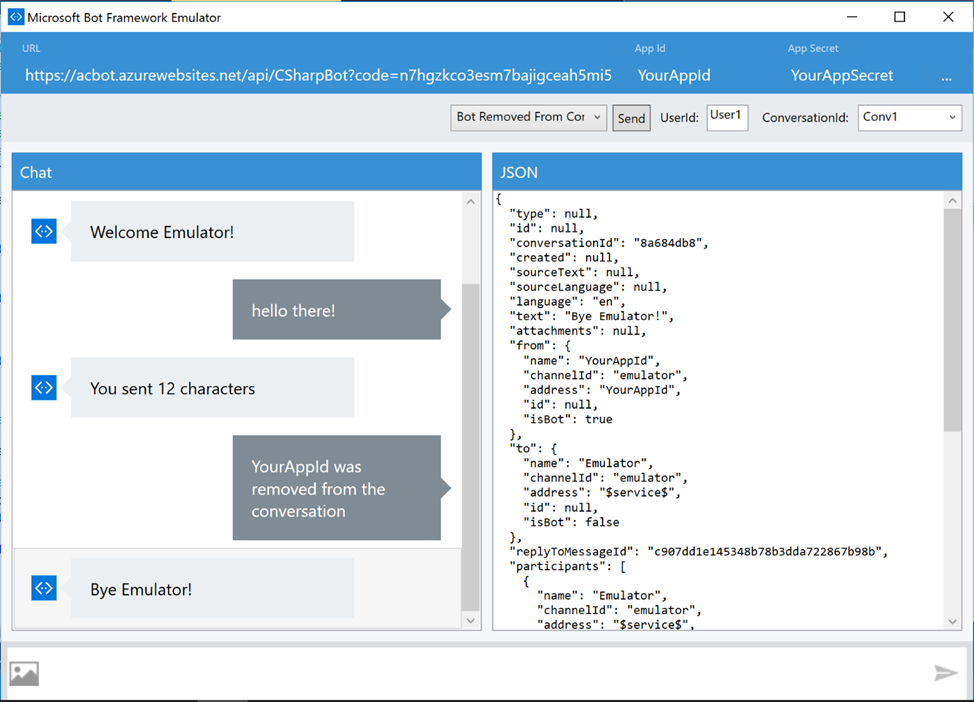Viewport: 974px width, 702px height.
Task: Click the "language": "en" JSON line
Action: [x=567, y=301]
